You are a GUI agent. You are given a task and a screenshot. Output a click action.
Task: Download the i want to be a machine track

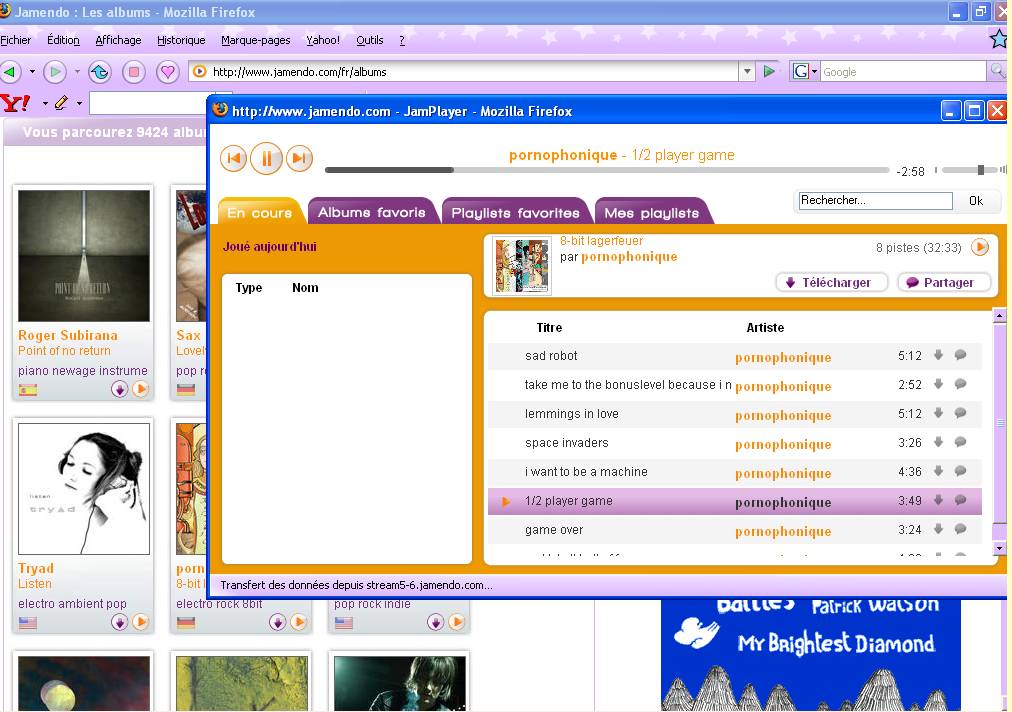tap(938, 471)
